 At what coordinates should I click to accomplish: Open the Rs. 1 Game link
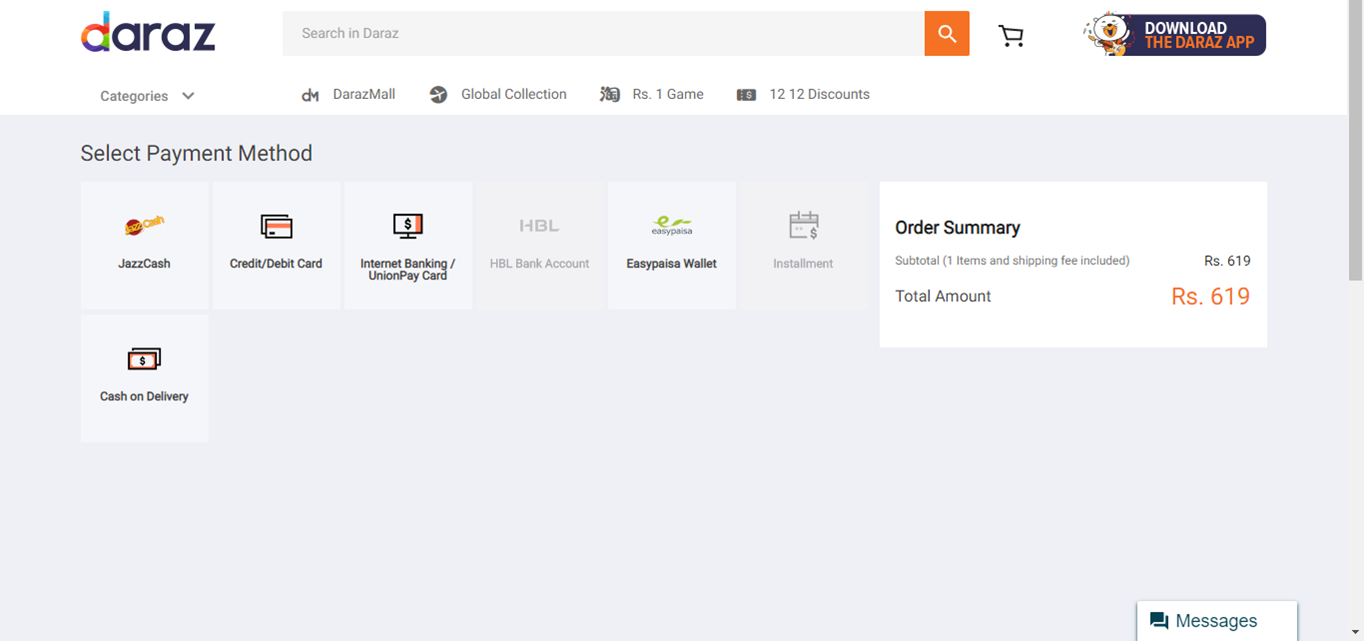668,94
